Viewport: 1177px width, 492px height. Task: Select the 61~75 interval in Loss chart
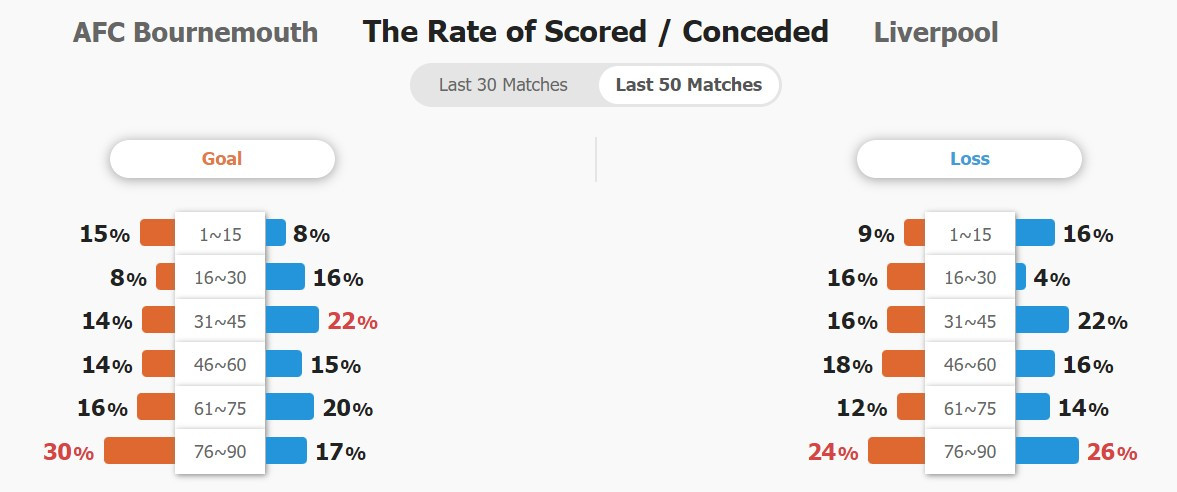point(970,408)
